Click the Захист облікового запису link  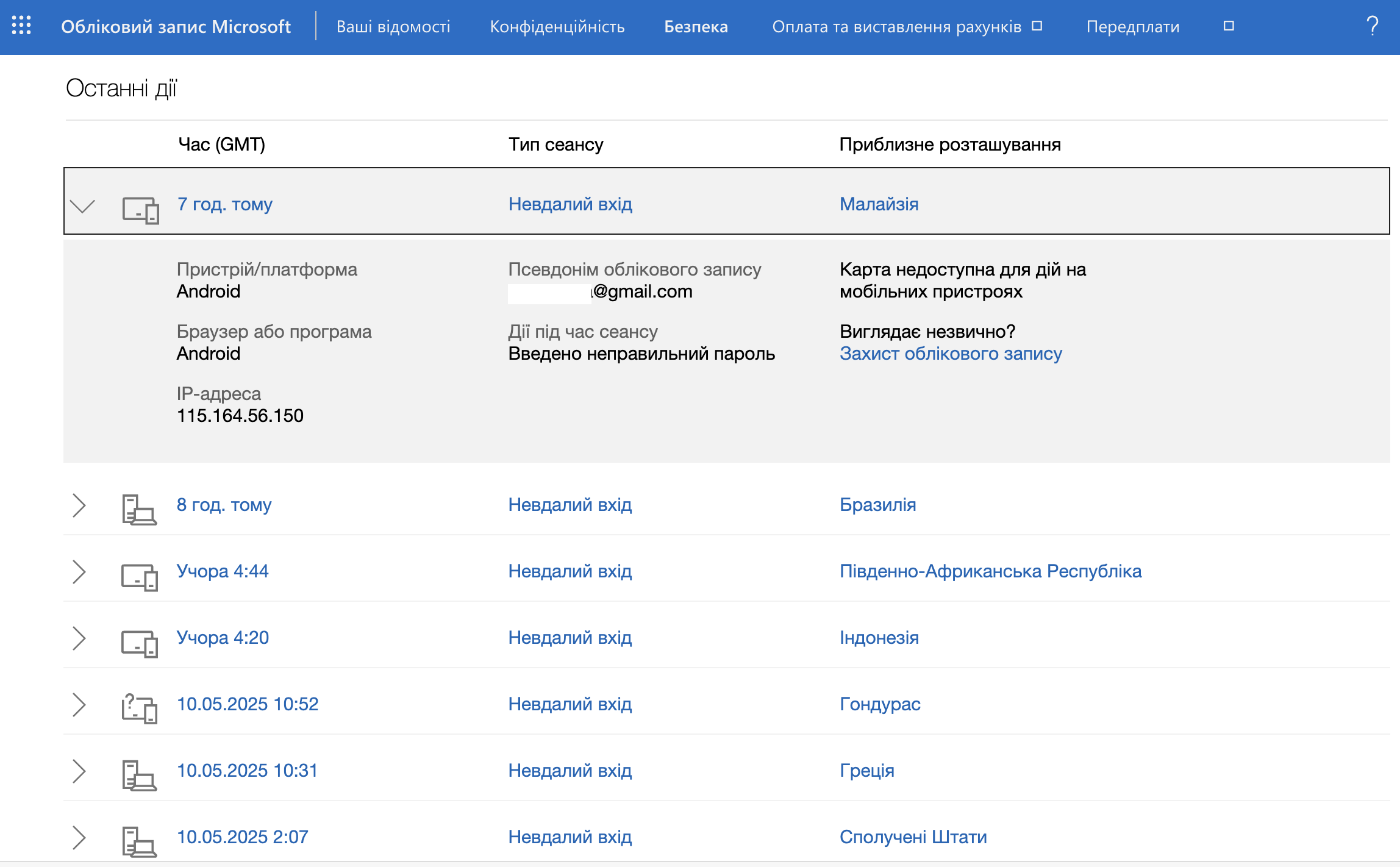tap(951, 354)
